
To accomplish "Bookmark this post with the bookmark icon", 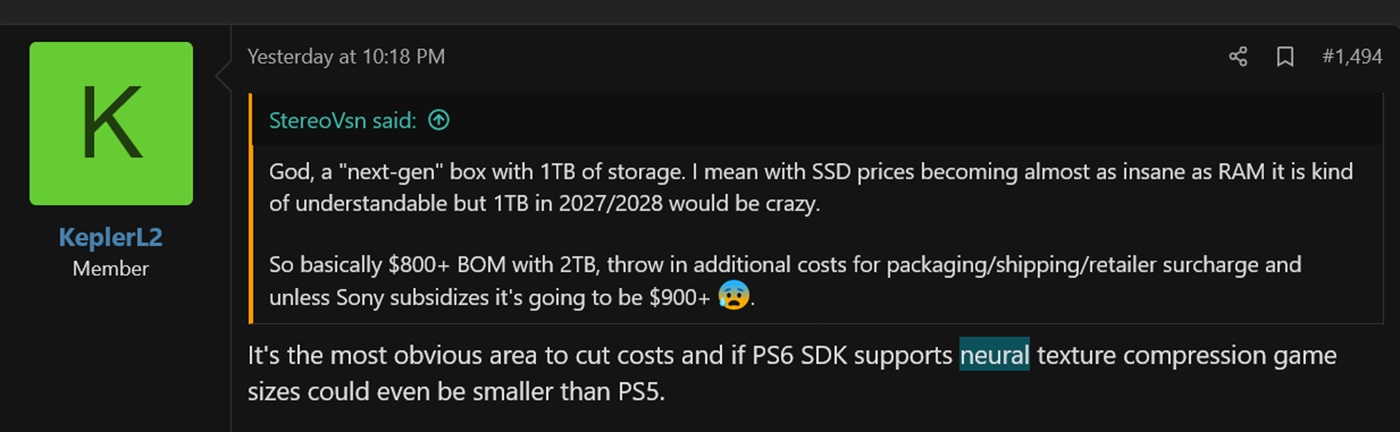I will coord(1285,57).
